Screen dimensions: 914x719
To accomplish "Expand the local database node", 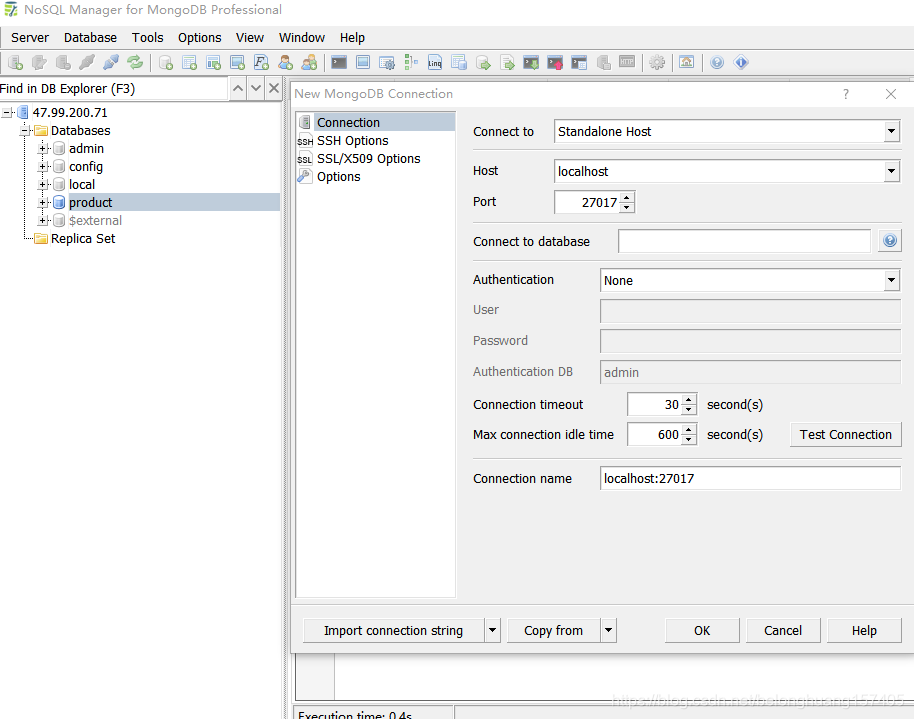I will (42, 185).
